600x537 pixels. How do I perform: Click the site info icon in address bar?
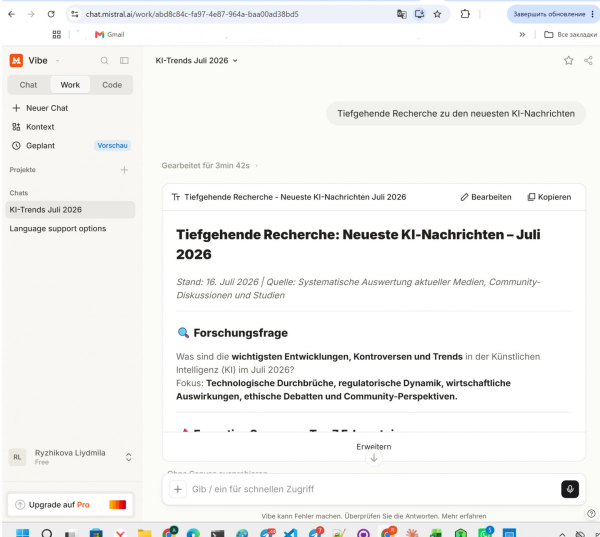coord(75,14)
